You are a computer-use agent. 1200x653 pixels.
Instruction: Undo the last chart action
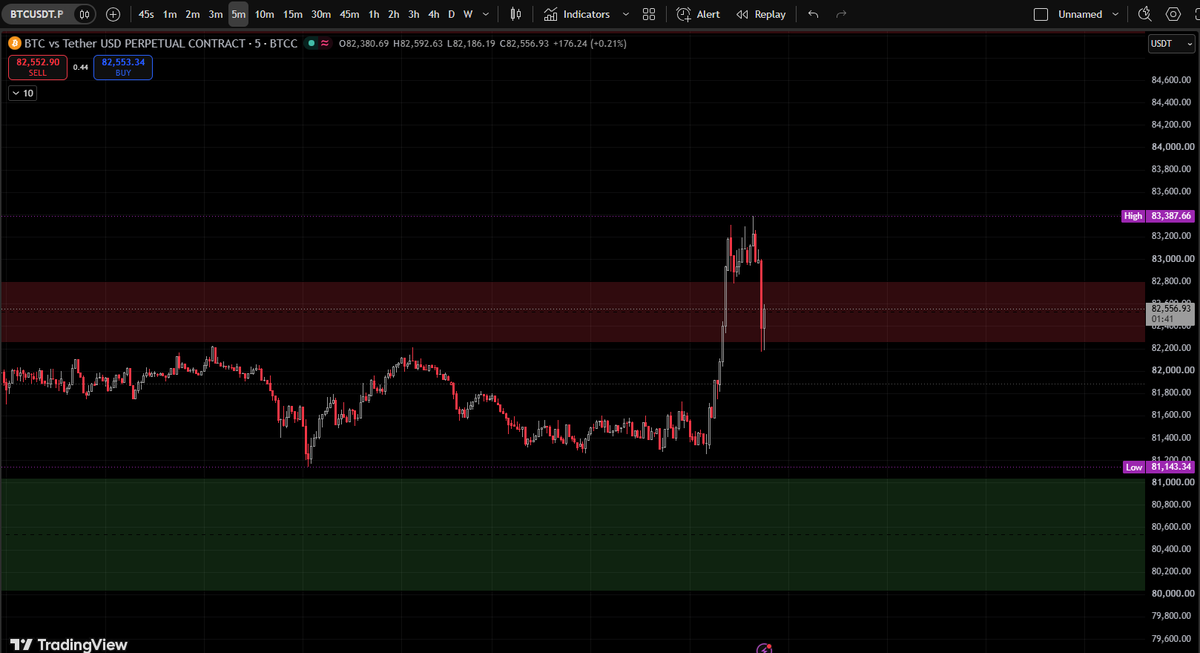pos(813,14)
